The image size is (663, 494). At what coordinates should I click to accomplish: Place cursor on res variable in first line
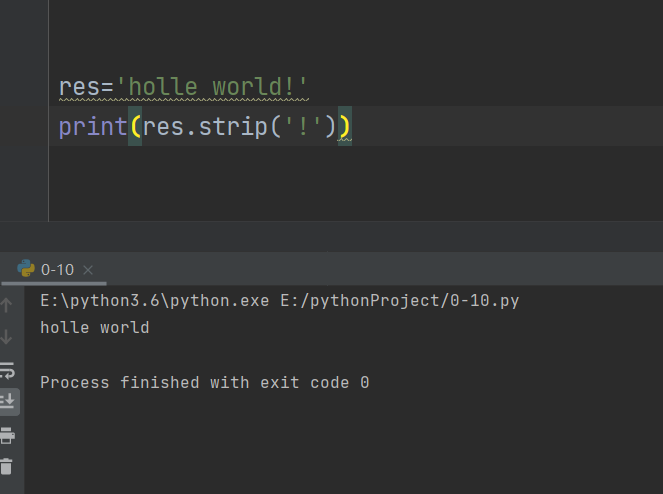point(78,87)
